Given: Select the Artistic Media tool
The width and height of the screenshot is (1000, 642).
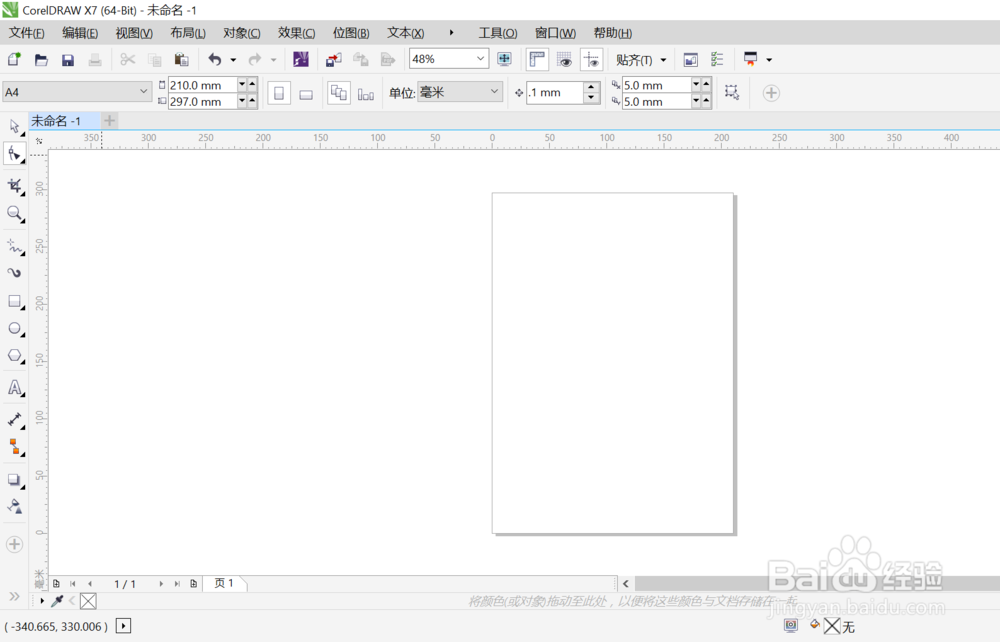Looking at the screenshot, I should click(x=14, y=273).
